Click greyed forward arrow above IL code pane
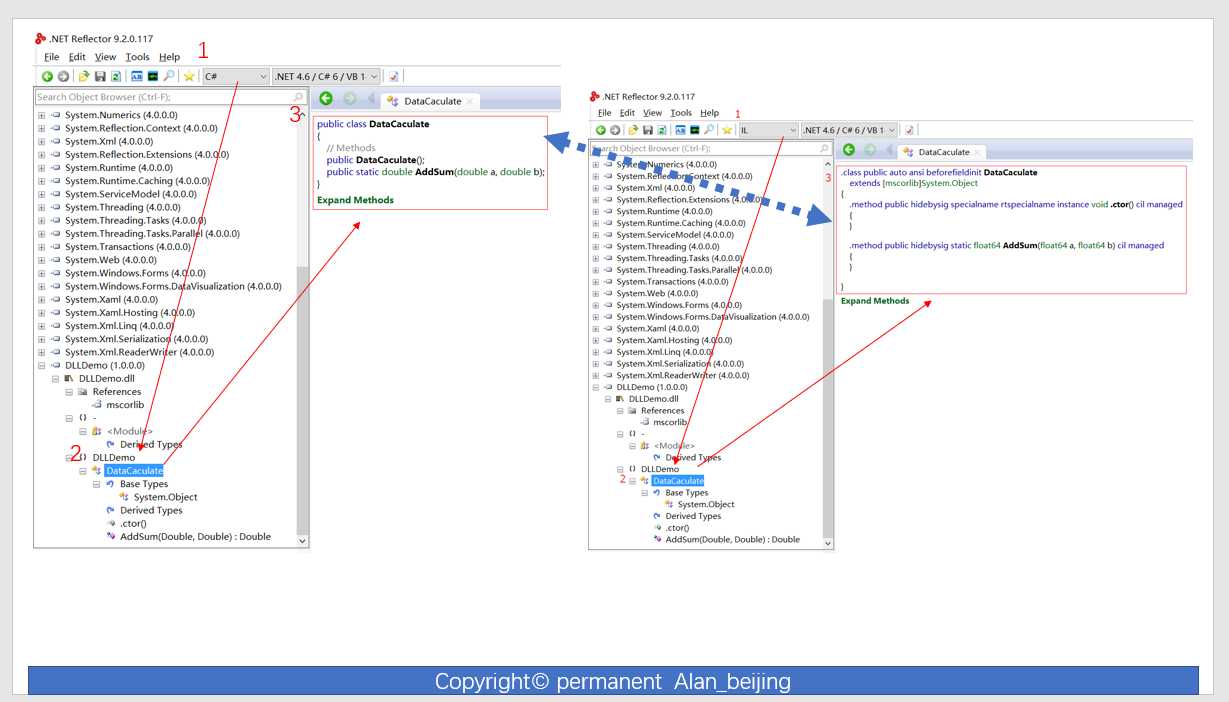The width and height of the screenshot is (1229, 702). [x=869, y=150]
